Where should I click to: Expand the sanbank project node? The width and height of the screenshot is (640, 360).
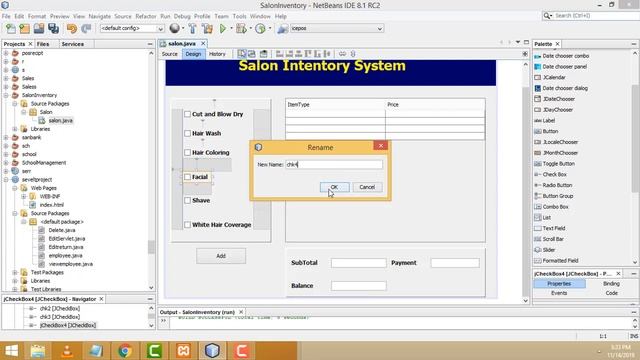pyautogui.click(x=6, y=138)
